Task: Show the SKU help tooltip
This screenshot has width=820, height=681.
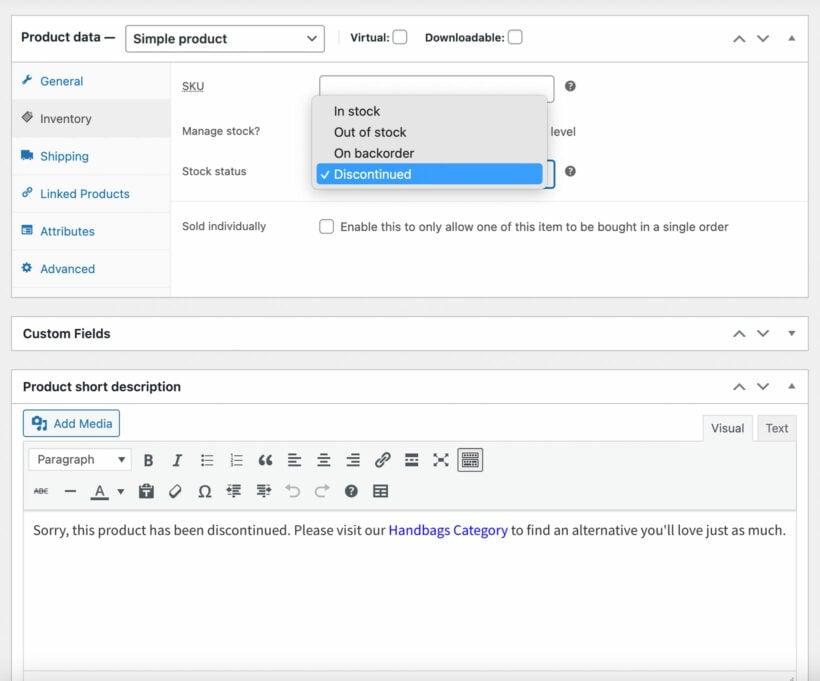Action: point(570,86)
